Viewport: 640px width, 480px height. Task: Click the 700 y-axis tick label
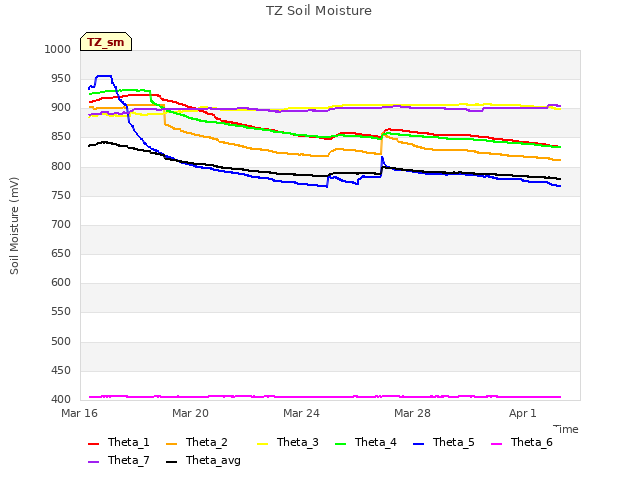61,224
